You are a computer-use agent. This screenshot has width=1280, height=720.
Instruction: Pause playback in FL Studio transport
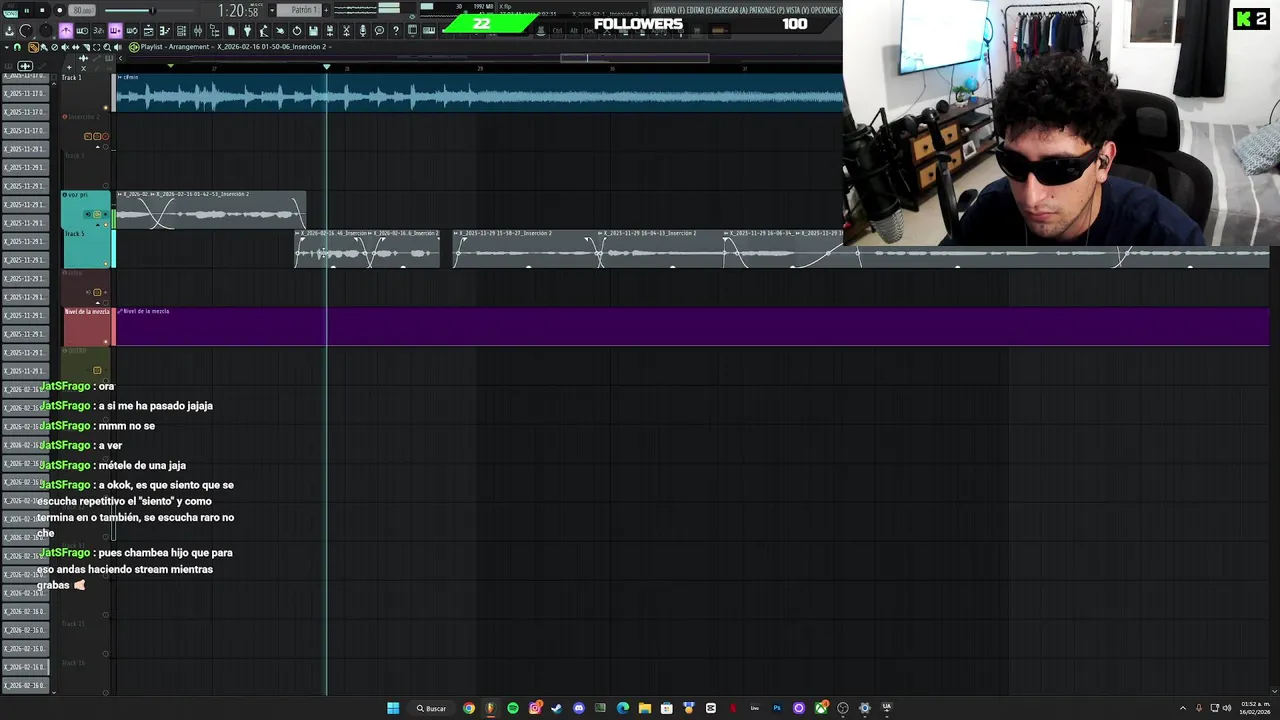coord(27,11)
